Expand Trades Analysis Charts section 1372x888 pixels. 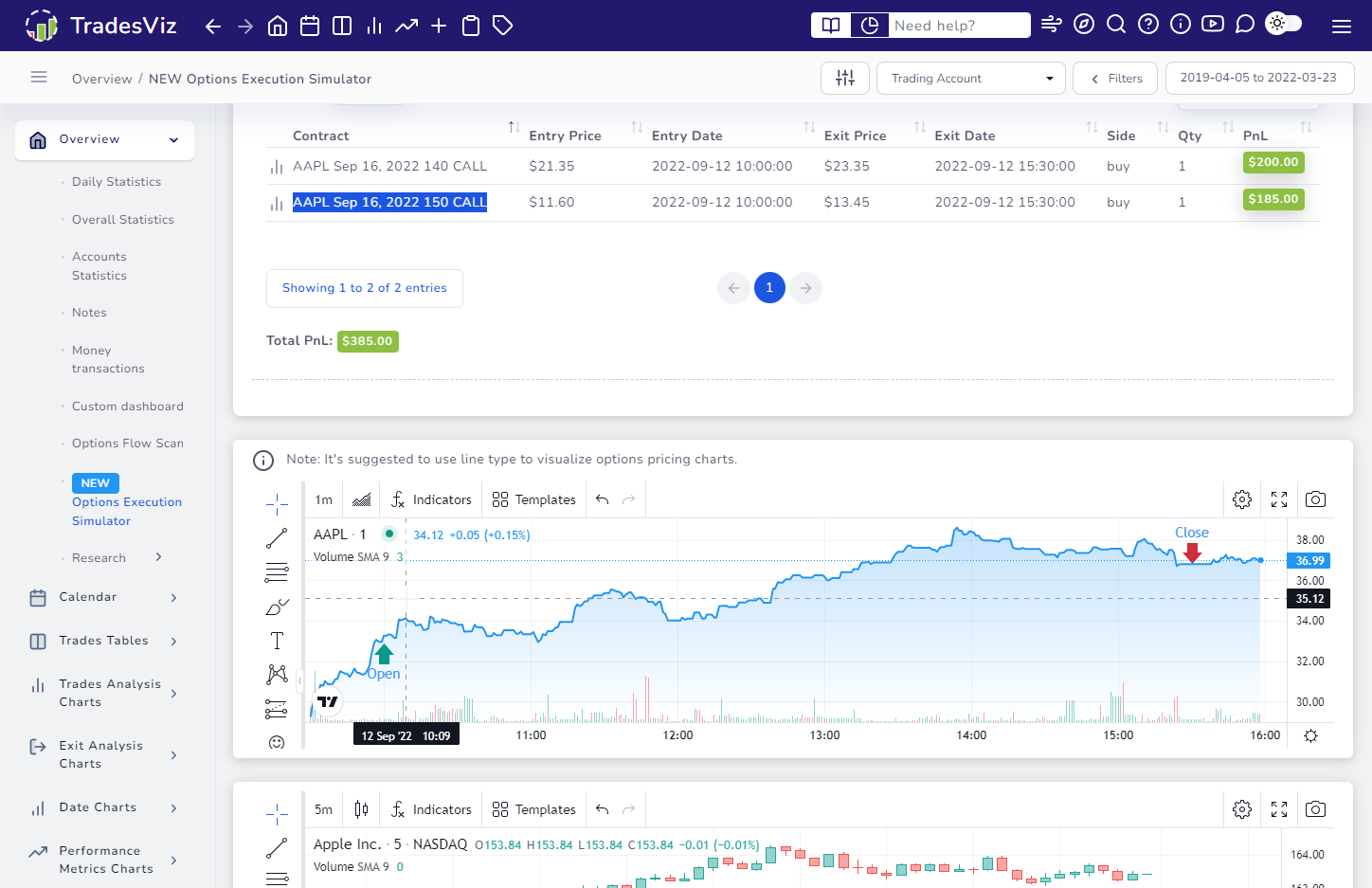(x=104, y=693)
